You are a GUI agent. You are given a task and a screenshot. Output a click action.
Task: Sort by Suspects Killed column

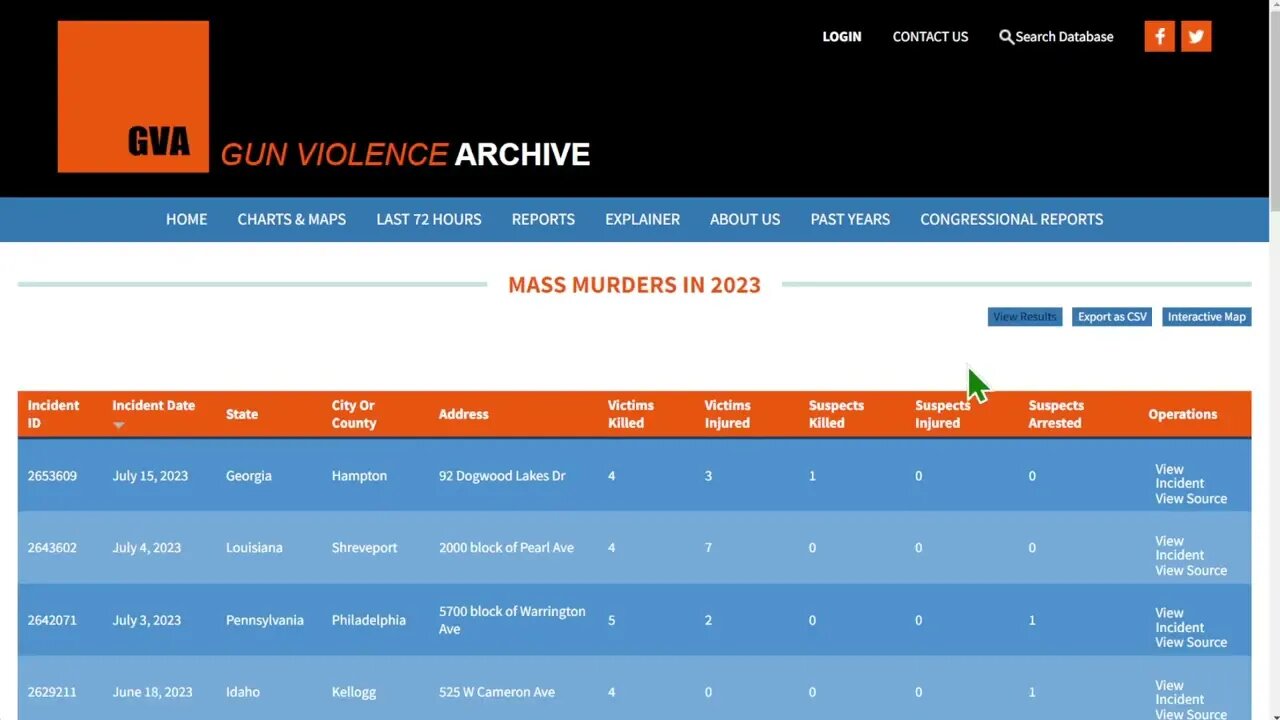[x=836, y=414]
